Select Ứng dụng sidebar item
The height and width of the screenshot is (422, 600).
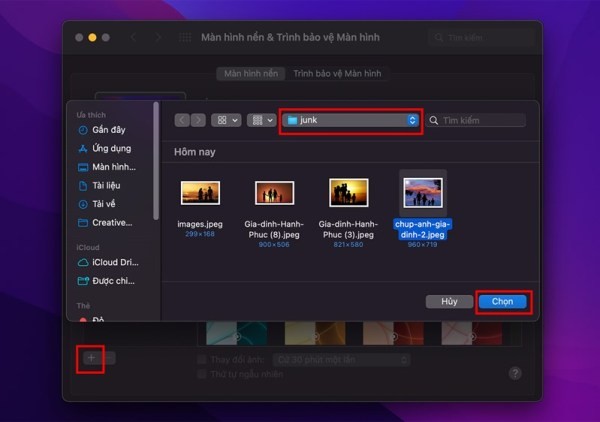[x=105, y=148]
